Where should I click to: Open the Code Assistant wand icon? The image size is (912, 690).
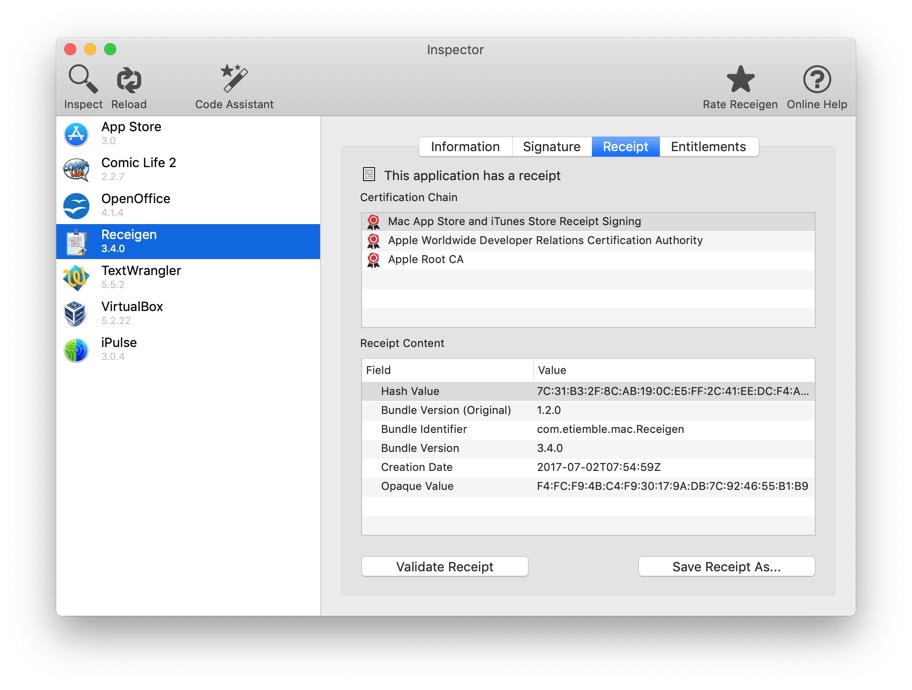(x=234, y=79)
